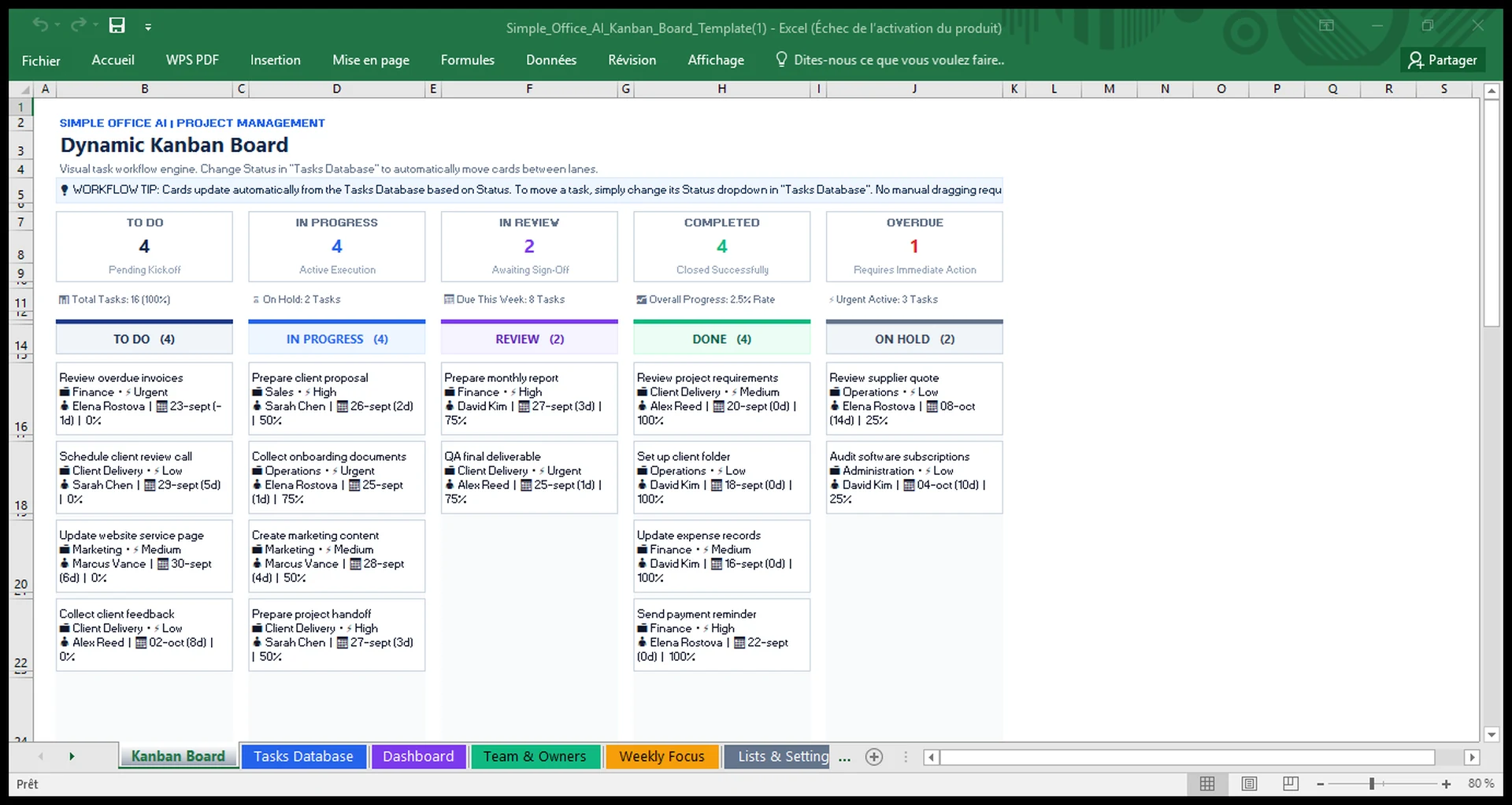Click the horizontal scrollbar left arrow

[931, 757]
